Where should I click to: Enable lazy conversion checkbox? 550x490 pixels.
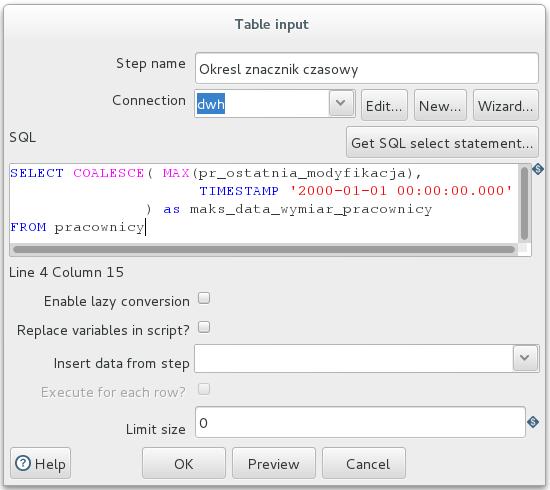[x=204, y=298]
